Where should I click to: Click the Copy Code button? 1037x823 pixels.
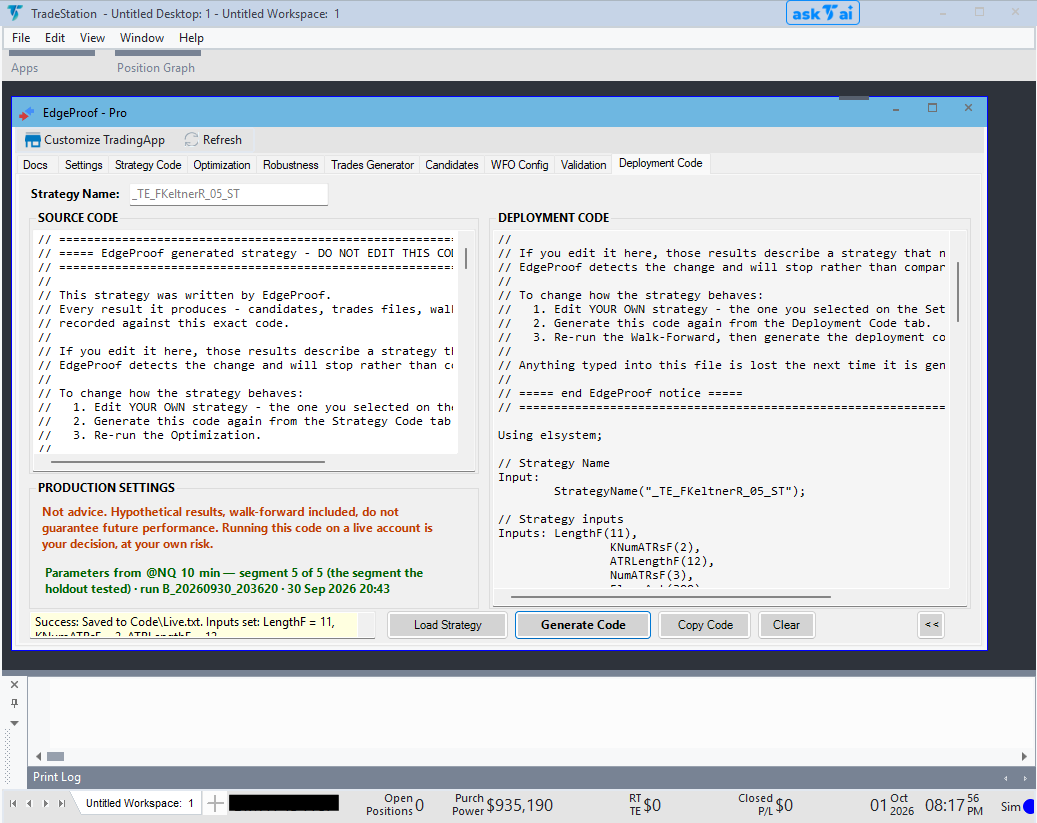pyautogui.click(x=706, y=625)
